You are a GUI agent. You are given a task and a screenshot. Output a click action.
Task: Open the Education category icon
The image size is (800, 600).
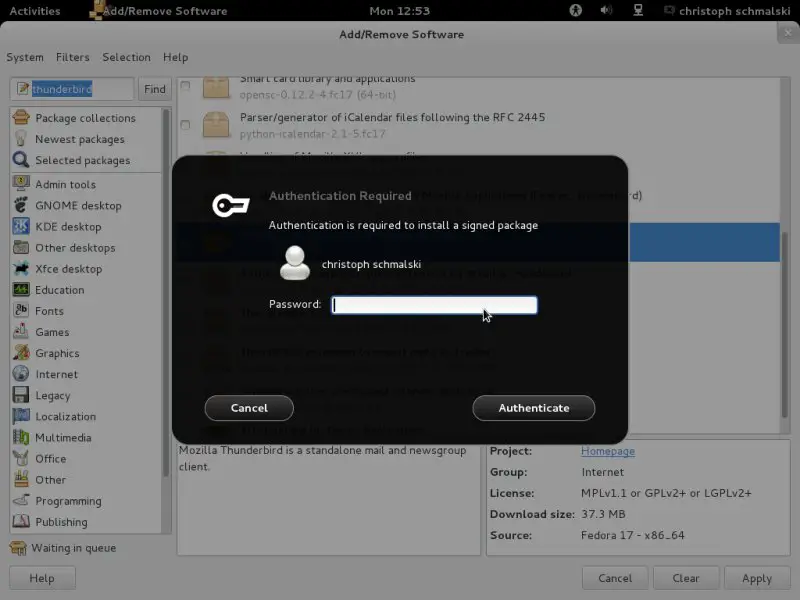[21, 289]
